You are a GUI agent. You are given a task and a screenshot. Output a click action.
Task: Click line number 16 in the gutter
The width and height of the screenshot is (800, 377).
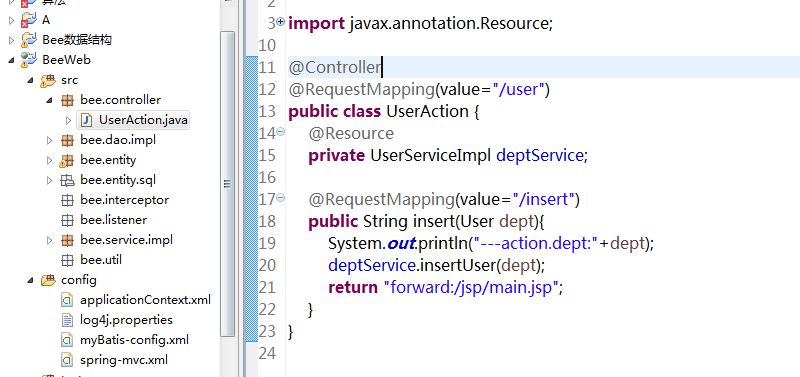(267, 178)
